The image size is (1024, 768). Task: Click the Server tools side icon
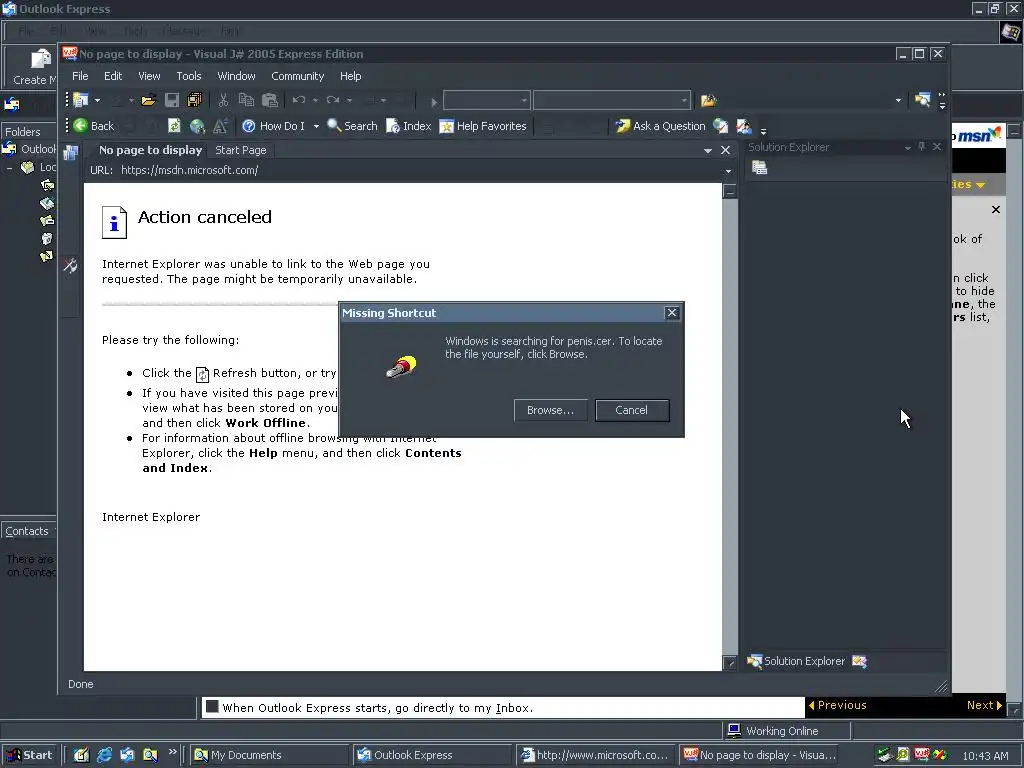coord(70,153)
